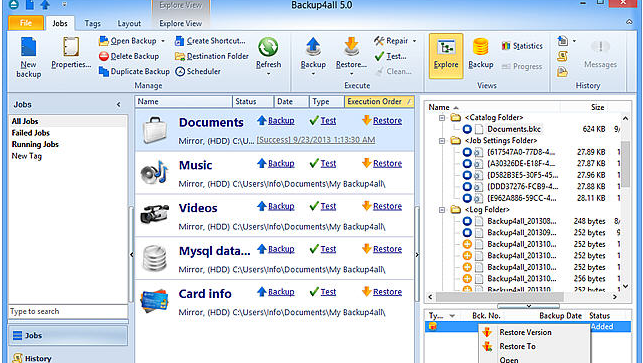Sort jobs by Status column

[253, 102]
